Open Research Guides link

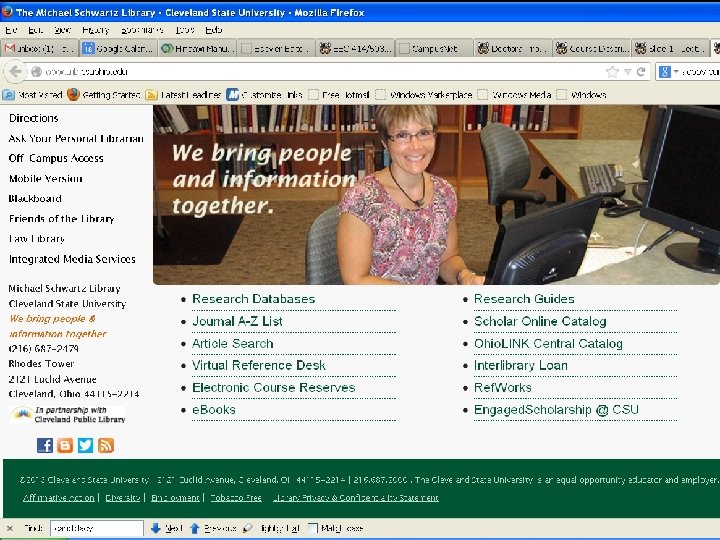pos(524,299)
